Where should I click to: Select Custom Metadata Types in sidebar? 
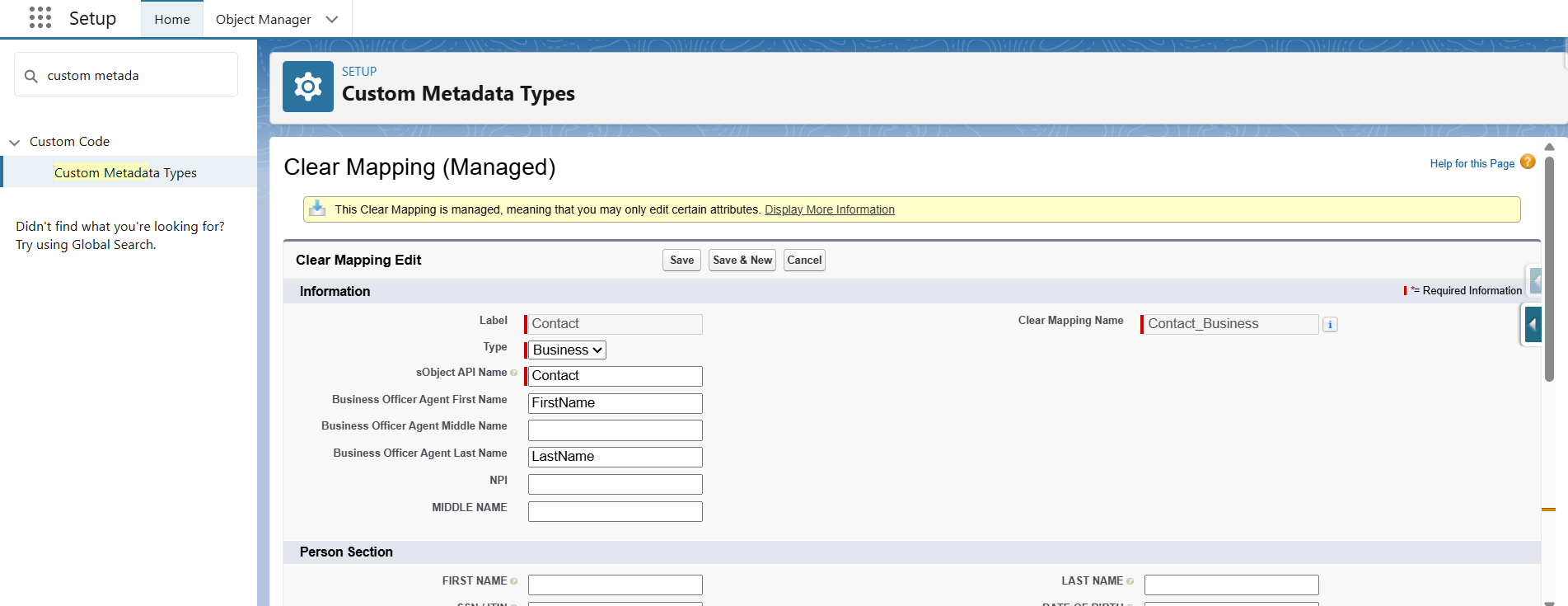pyautogui.click(x=125, y=172)
